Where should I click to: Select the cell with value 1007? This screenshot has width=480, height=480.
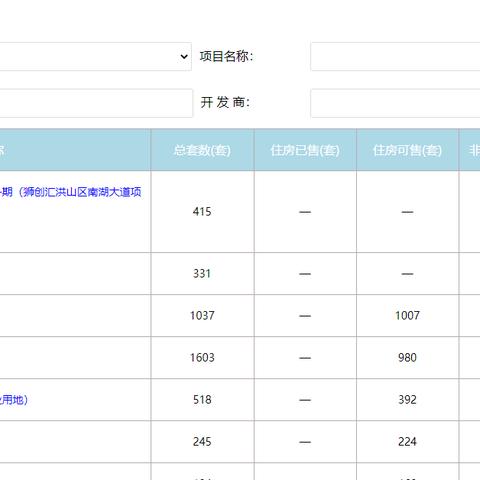pos(407,316)
